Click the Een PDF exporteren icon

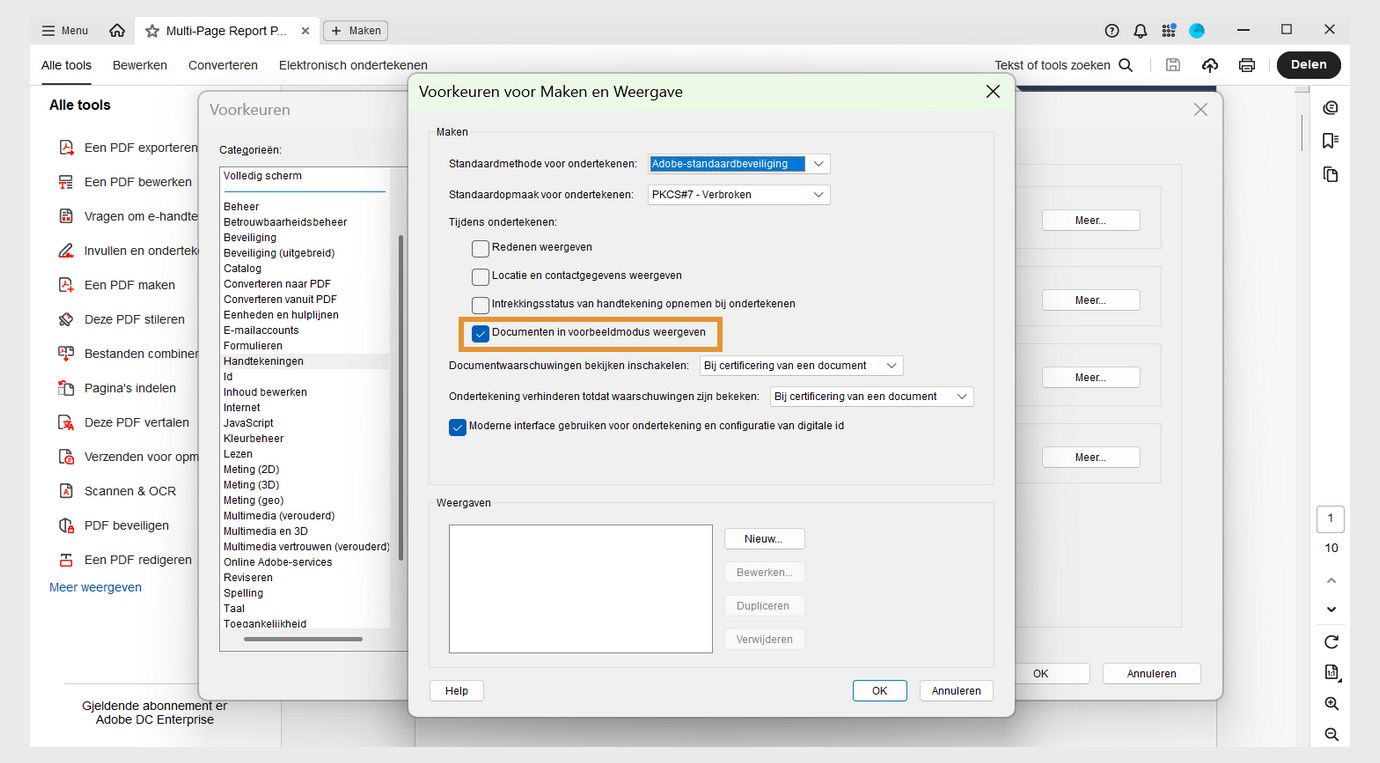[x=66, y=148]
